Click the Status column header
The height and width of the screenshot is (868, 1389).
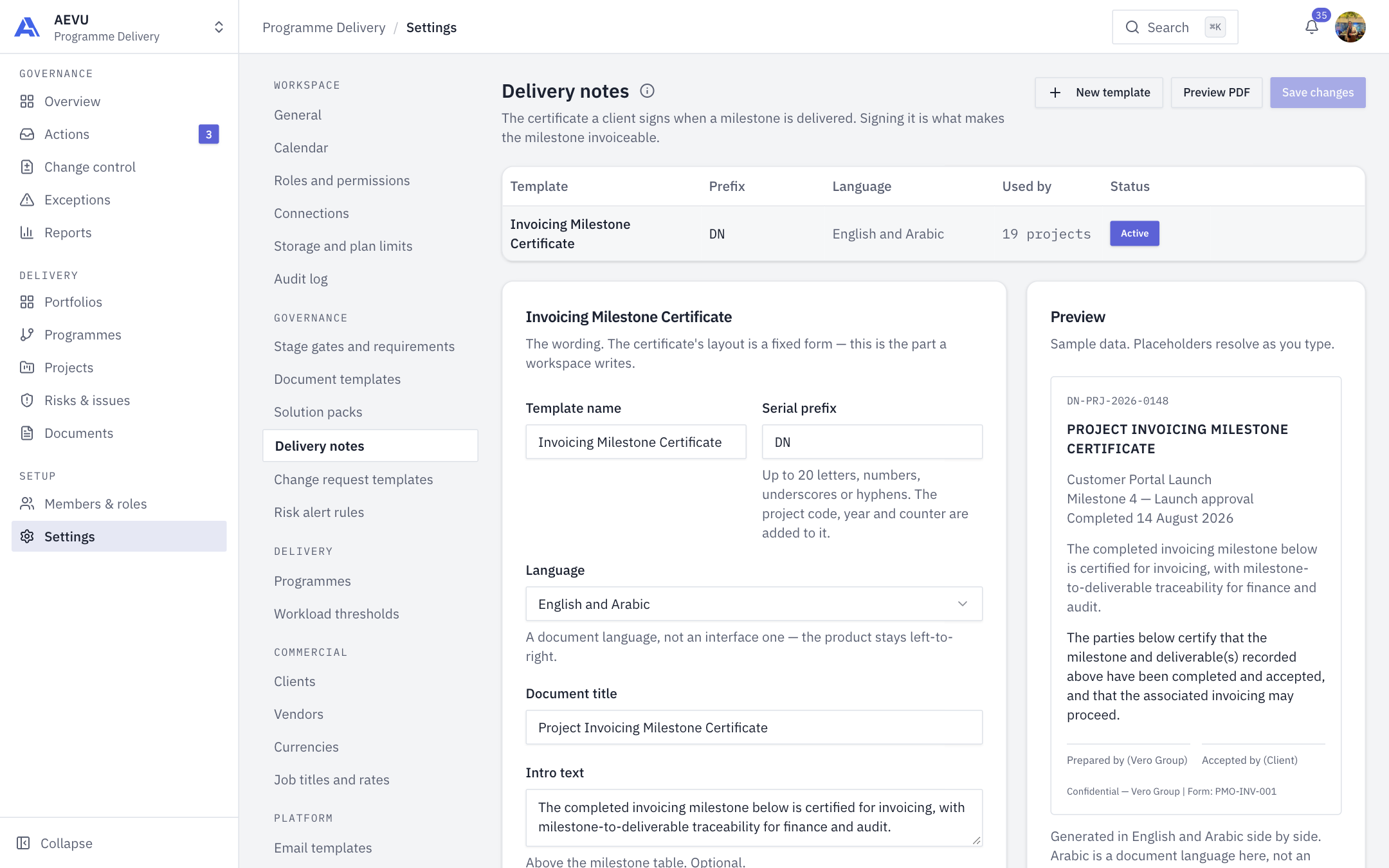tap(1130, 186)
